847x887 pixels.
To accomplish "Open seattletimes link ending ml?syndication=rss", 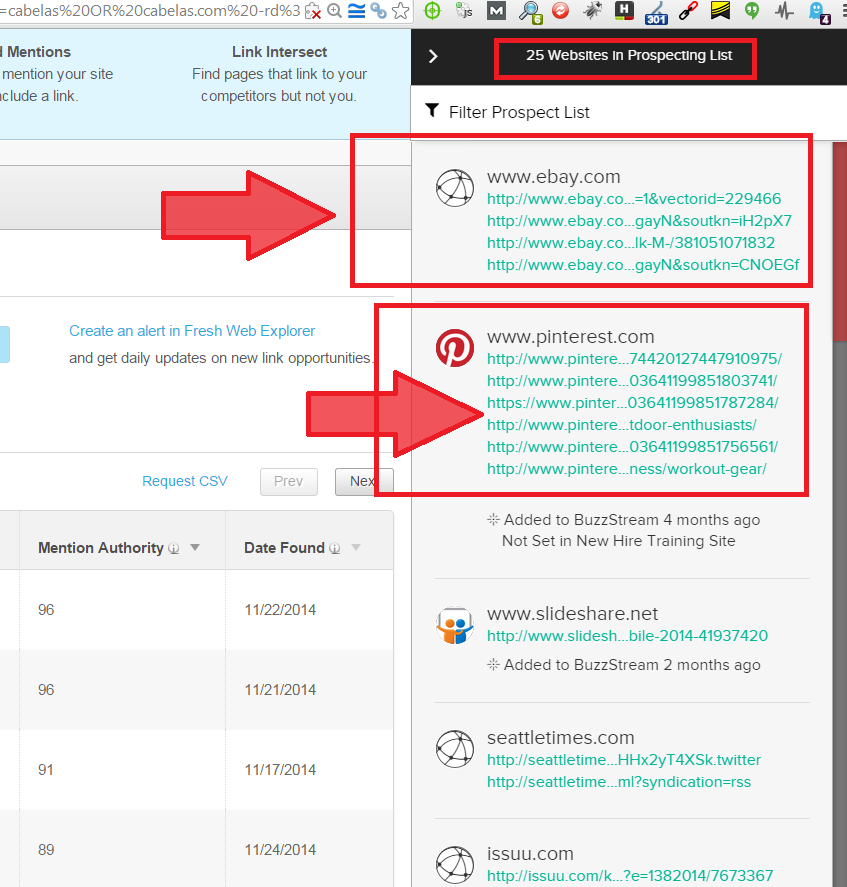I will tap(619, 782).
